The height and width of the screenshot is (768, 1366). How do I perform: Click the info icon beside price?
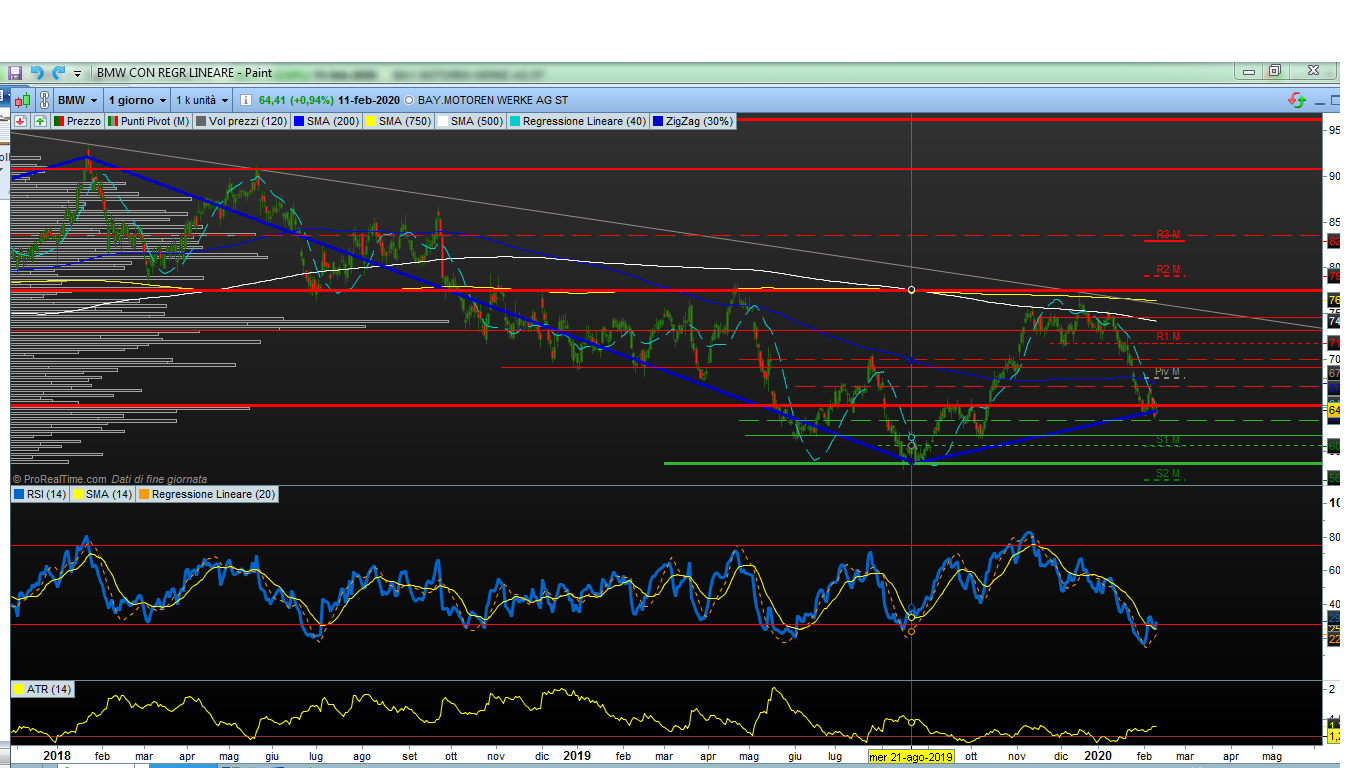[246, 100]
